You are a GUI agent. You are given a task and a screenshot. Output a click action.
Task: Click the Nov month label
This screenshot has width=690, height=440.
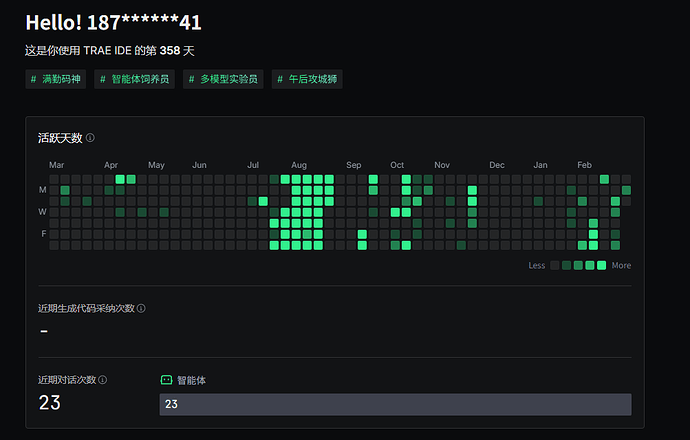(x=442, y=165)
